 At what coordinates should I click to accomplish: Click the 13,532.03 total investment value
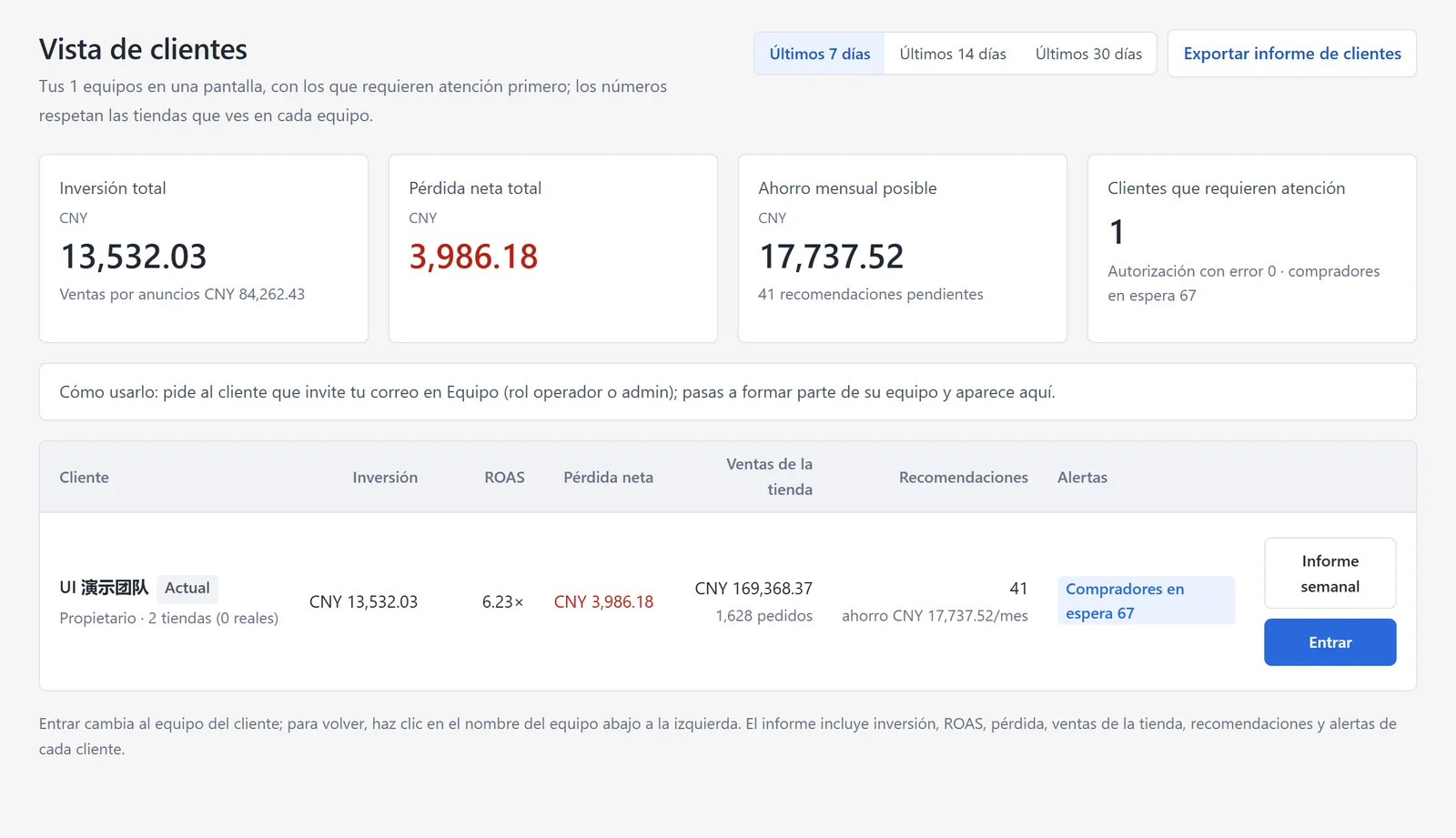[x=133, y=257]
